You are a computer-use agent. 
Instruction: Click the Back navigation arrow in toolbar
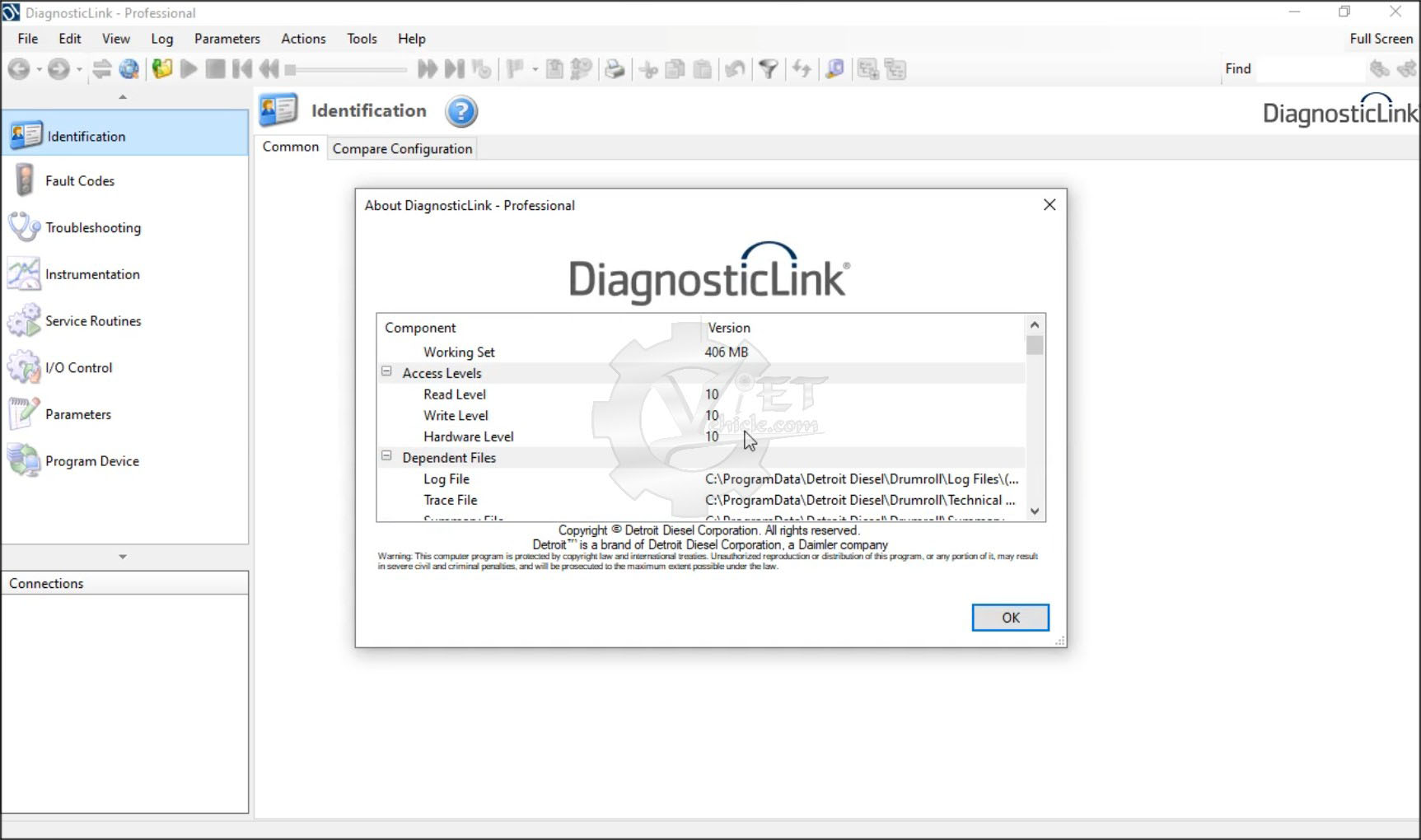(19, 69)
